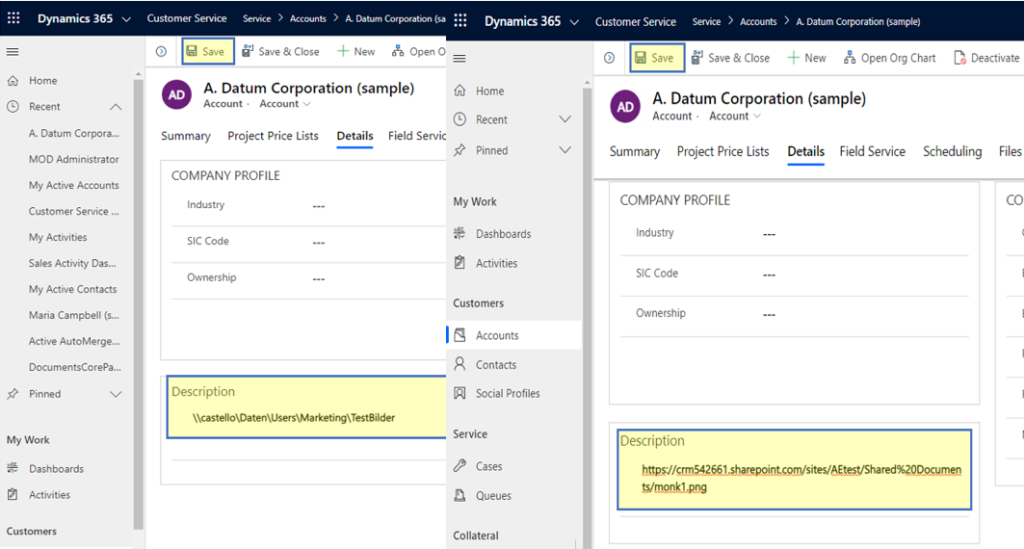The width and height of the screenshot is (1024, 549).
Task: Click New button in left window toolbar
Action: [x=356, y=52]
